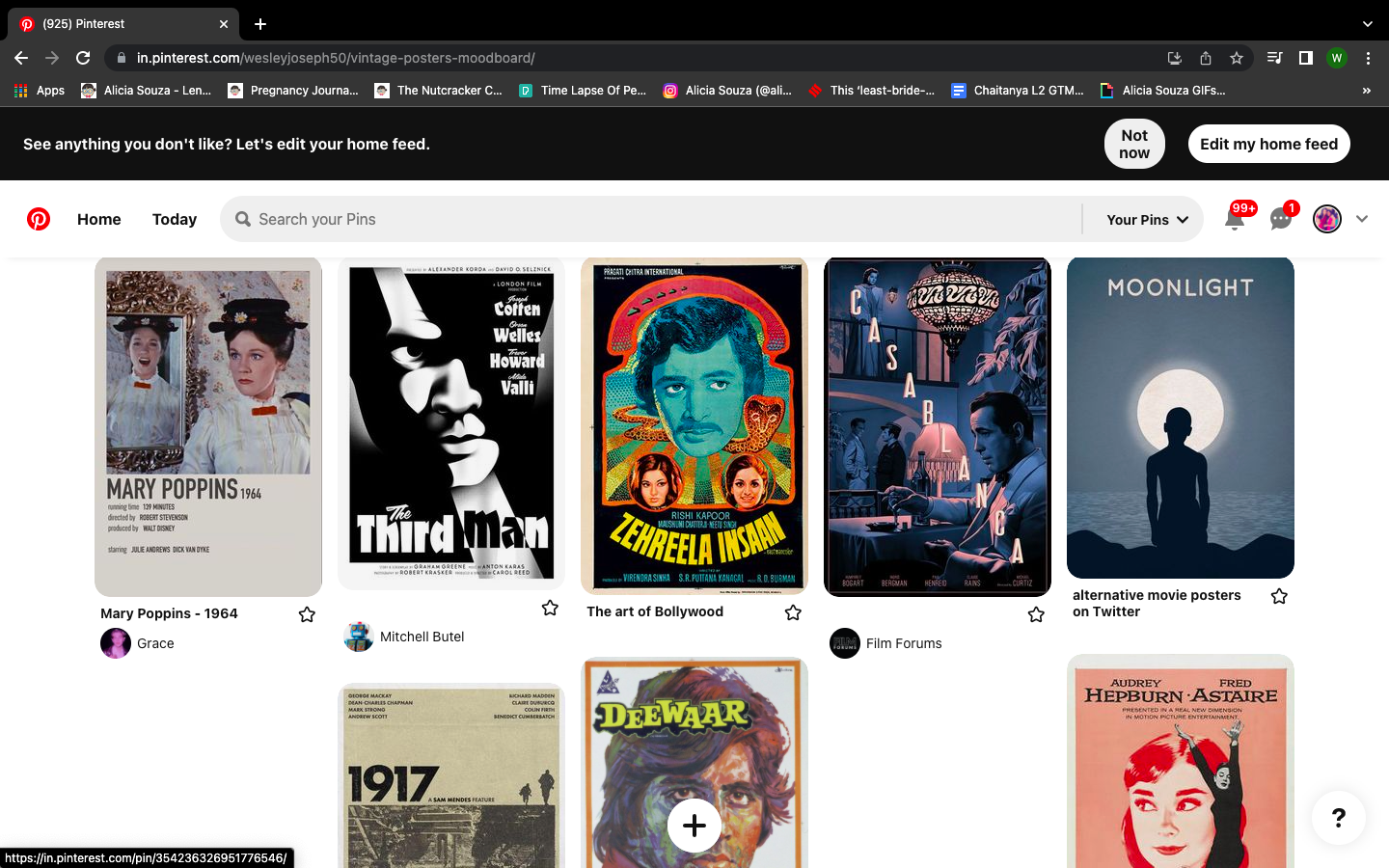1389x868 pixels.
Task: Open the Chrome three-dot menu
Action: point(1368,58)
